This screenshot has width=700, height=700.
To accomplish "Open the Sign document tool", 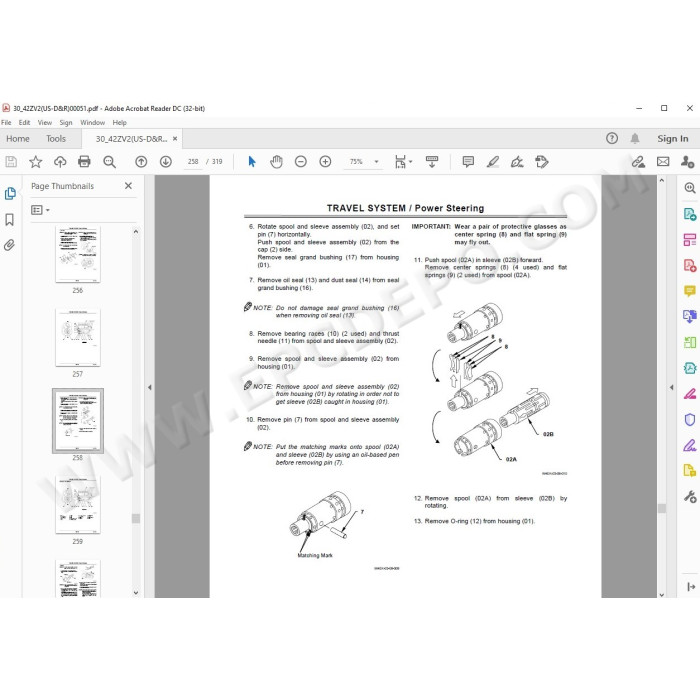I will coord(517,162).
